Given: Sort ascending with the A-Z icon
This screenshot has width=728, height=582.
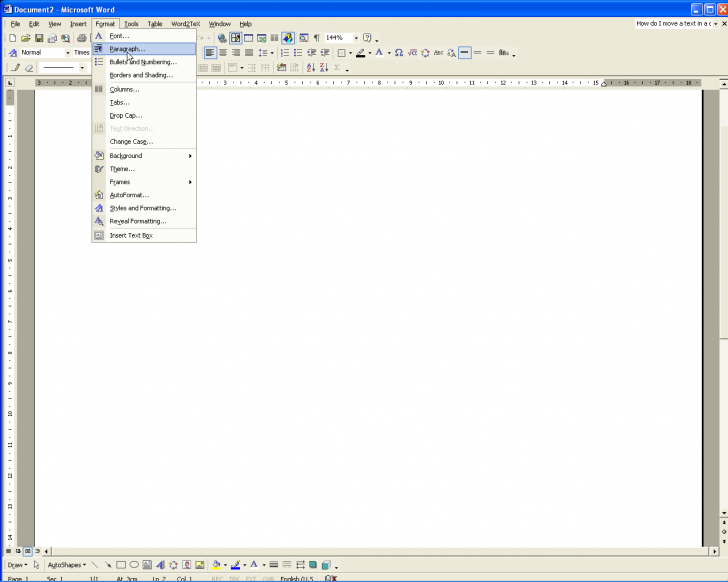Looking at the screenshot, I should pos(311,68).
